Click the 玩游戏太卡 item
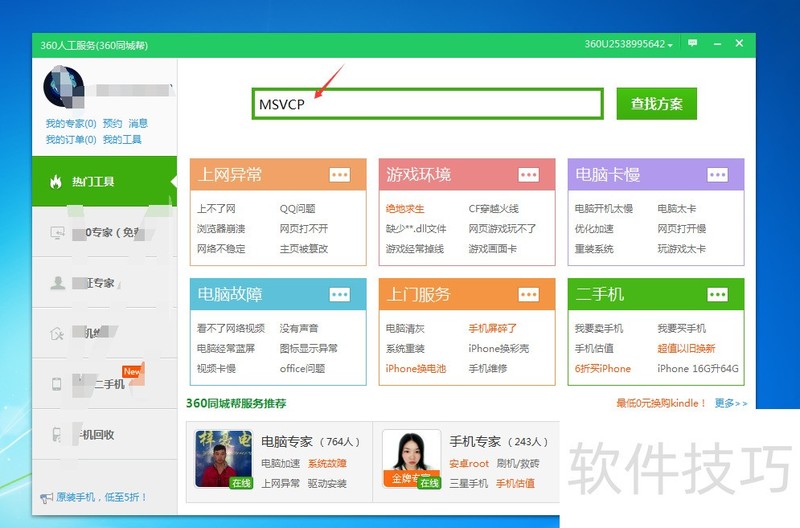Screen dimensions: 800x528 tap(682, 249)
